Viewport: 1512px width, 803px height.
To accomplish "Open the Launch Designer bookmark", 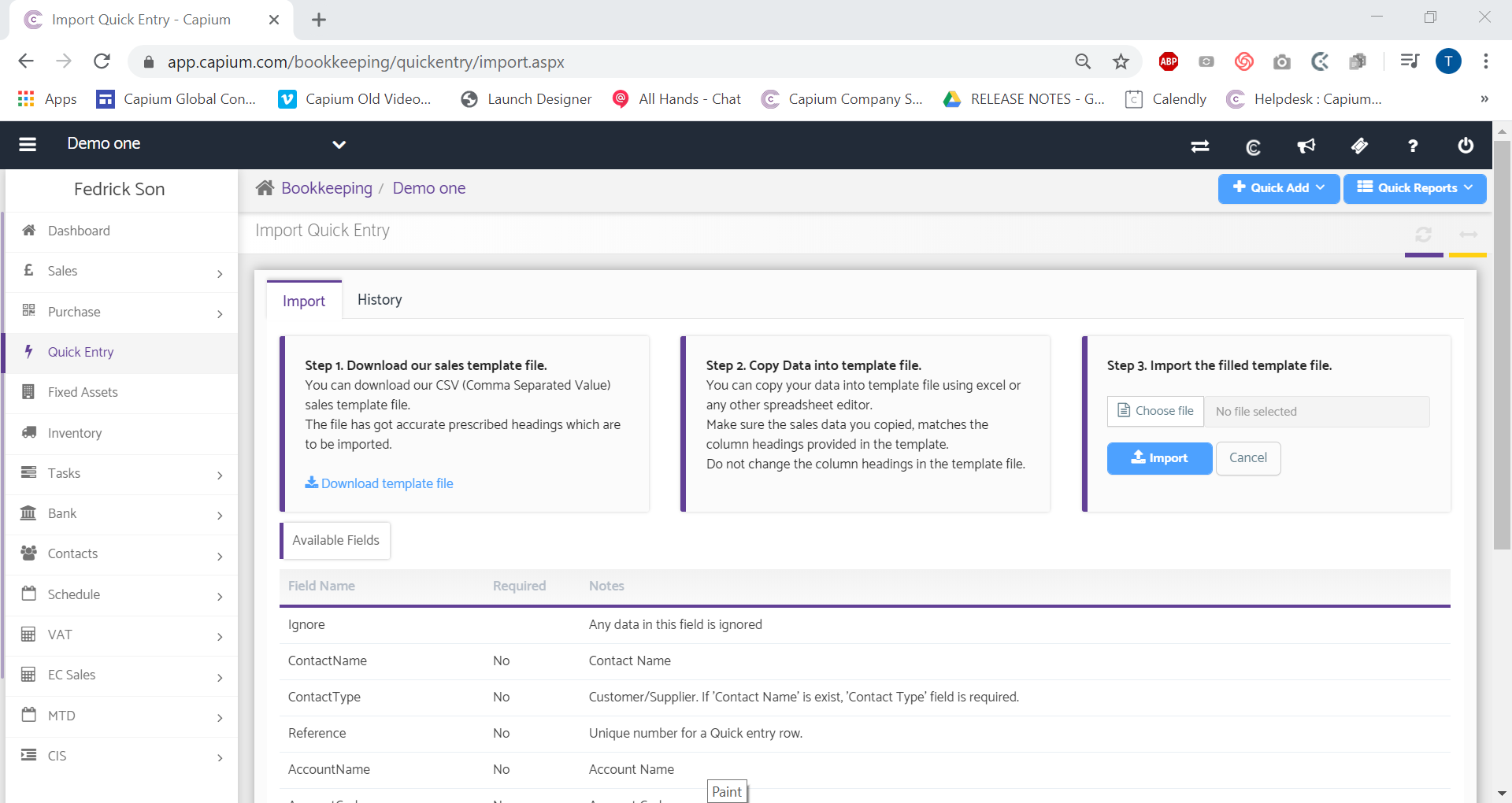I will pos(526,99).
